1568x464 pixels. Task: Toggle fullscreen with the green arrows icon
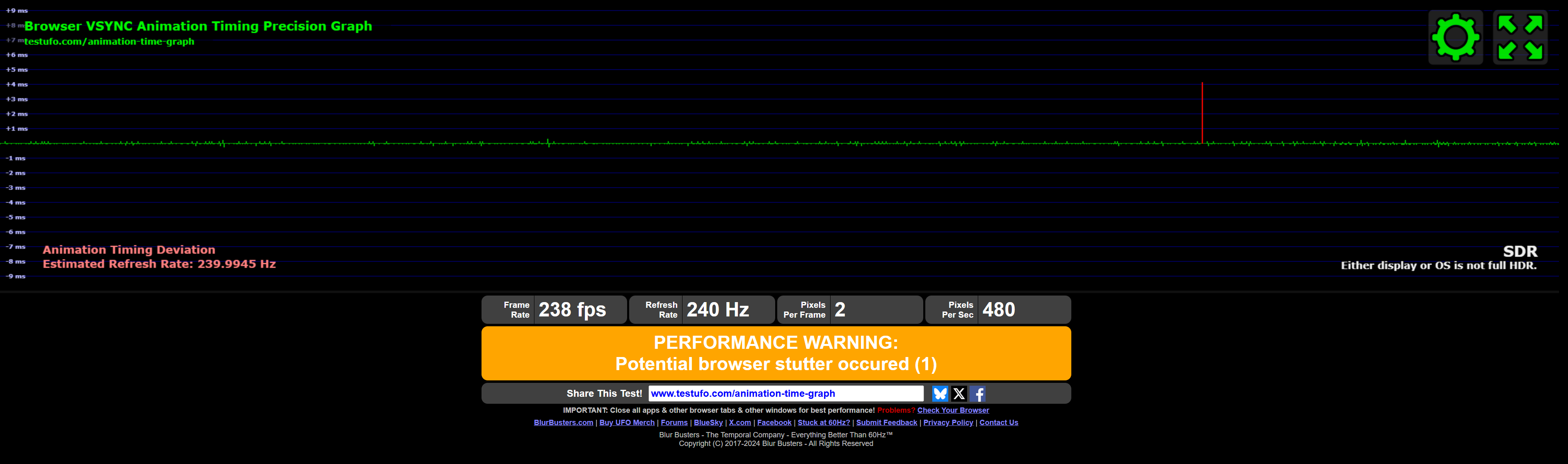click(x=1520, y=37)
